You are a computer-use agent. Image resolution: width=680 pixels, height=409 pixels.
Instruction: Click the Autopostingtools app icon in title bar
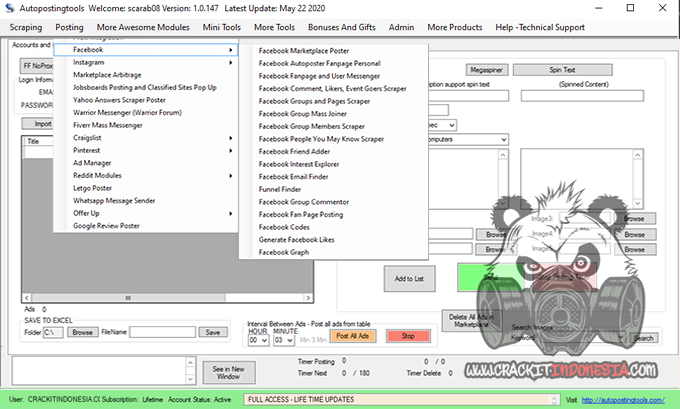(x=8, y=8)
